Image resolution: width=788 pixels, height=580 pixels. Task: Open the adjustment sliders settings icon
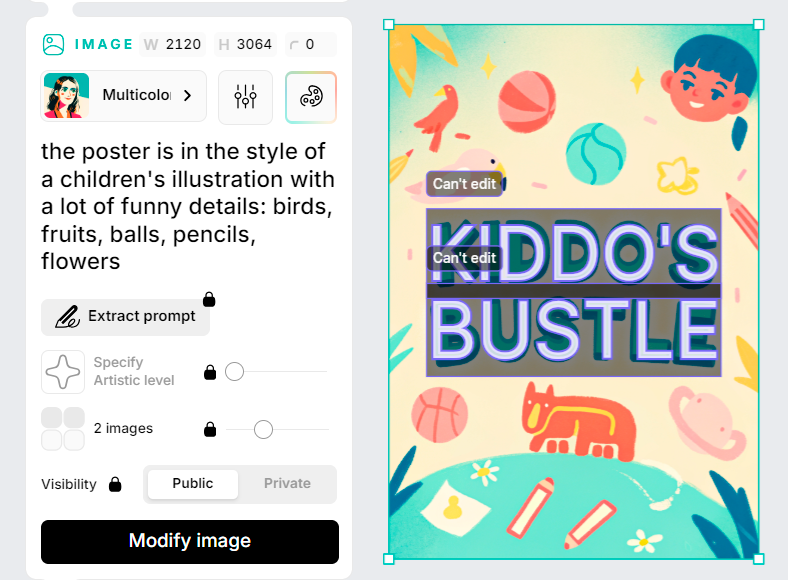pyautogui.click(x=245, y=97)
